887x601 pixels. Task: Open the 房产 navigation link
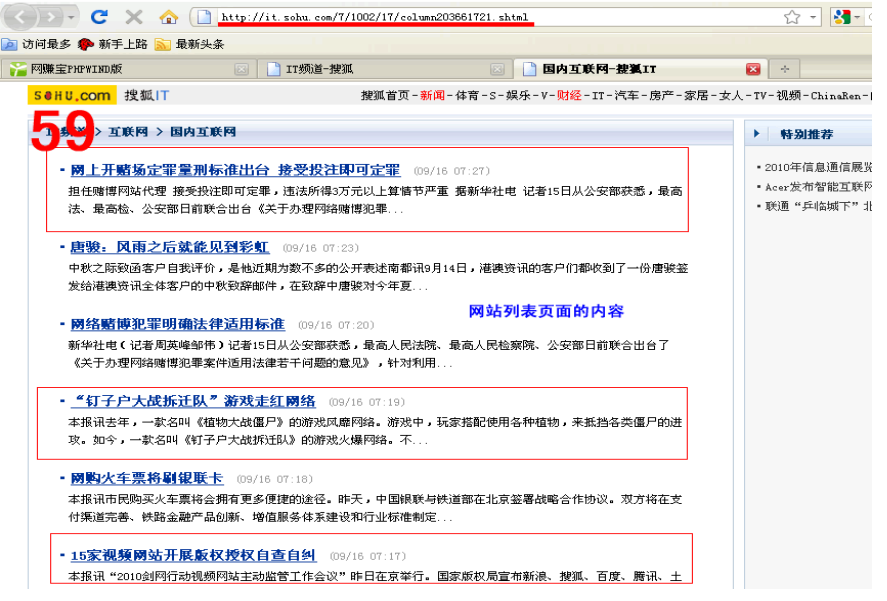pyautogui.click(x=661, y=96)
